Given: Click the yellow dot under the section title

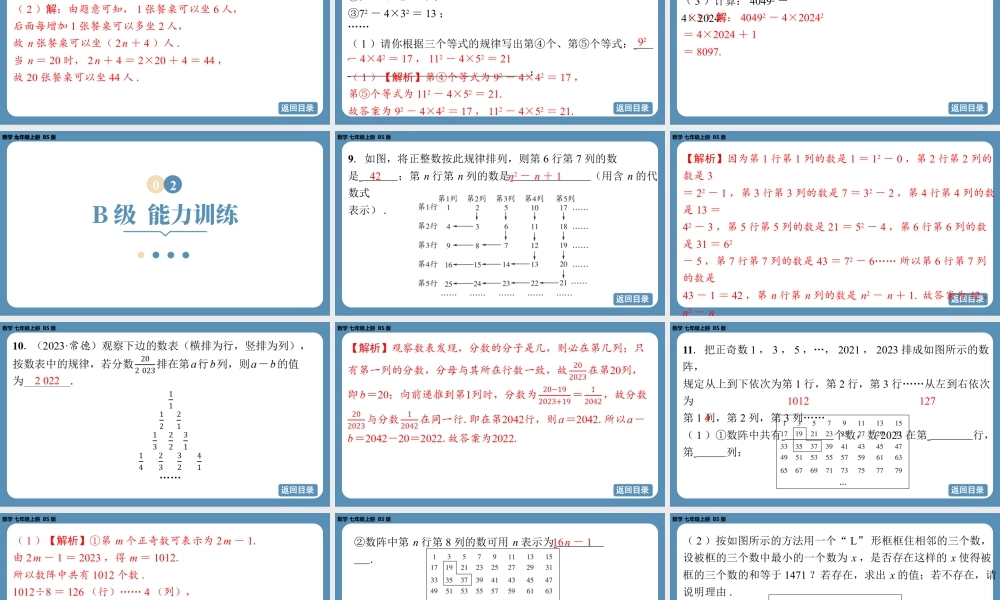Looking at the screenshot, I should [140, 254].
